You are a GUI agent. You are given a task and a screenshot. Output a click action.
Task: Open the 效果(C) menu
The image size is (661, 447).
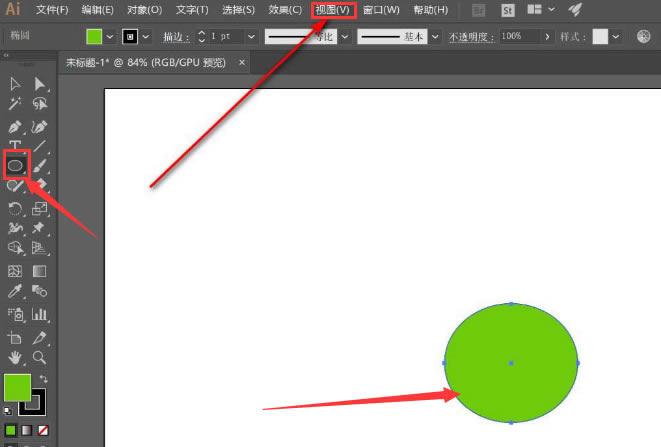(285, 10)
